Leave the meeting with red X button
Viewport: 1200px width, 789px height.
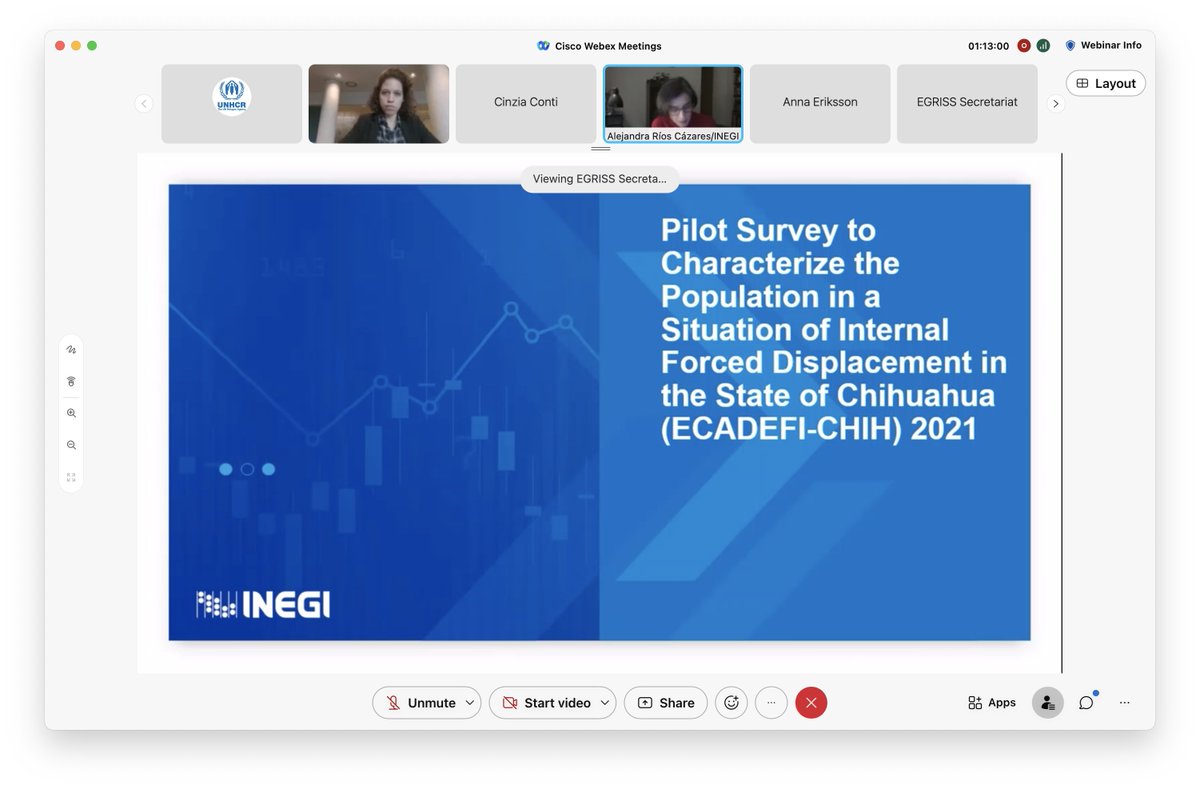click(x=811, y=703)
